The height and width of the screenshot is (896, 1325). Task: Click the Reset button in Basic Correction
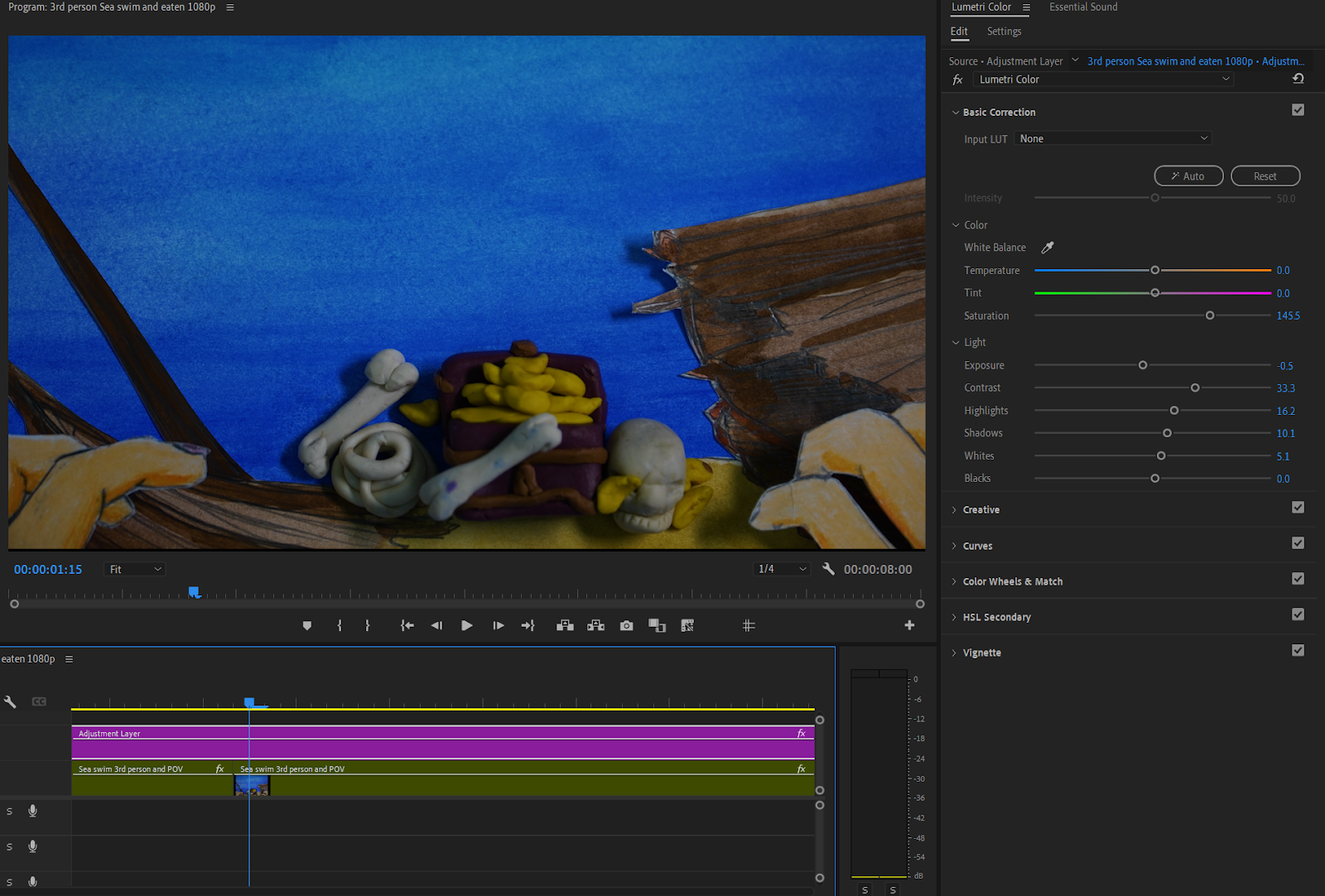tap(1265, 176)
